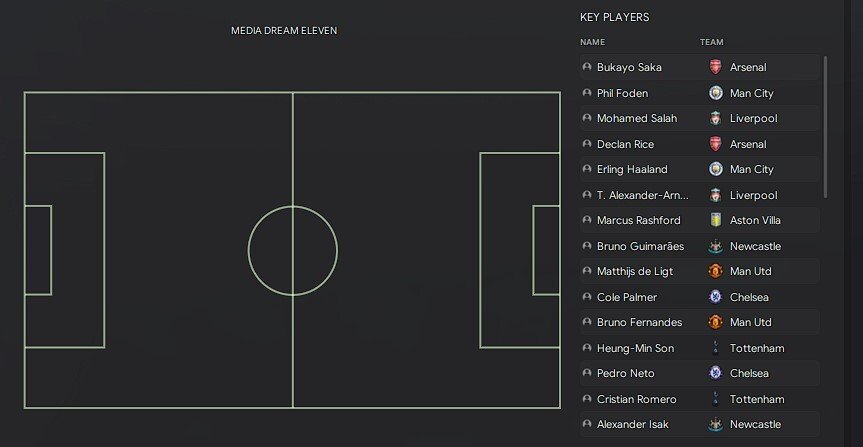Screen dimensions: 863x447
Task: Click Newcastle badge in Bruno Guimarães row
Action: click(715, 246)
